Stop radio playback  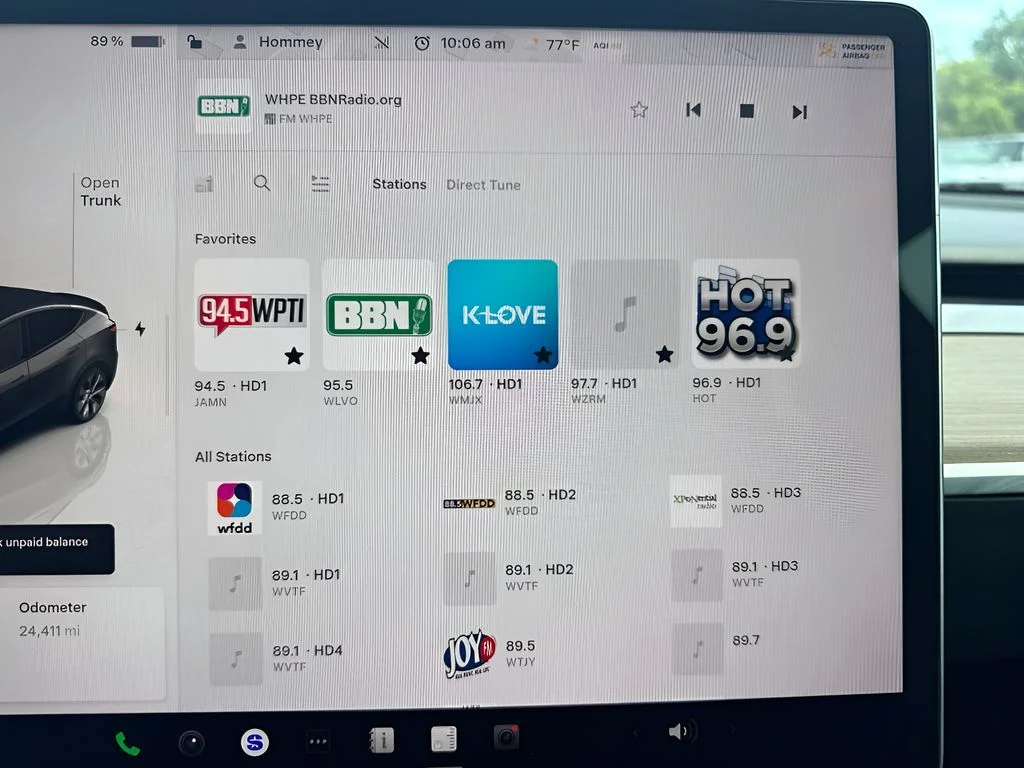[747, 111]
